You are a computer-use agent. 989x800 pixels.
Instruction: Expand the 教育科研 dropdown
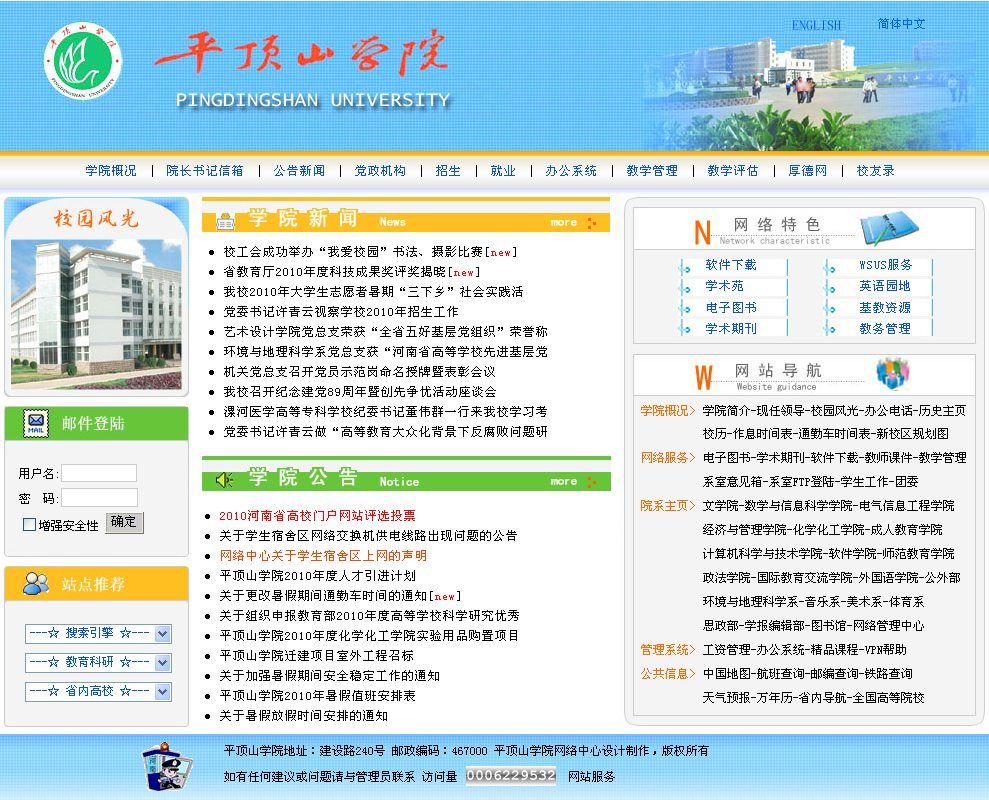[162, 662]
